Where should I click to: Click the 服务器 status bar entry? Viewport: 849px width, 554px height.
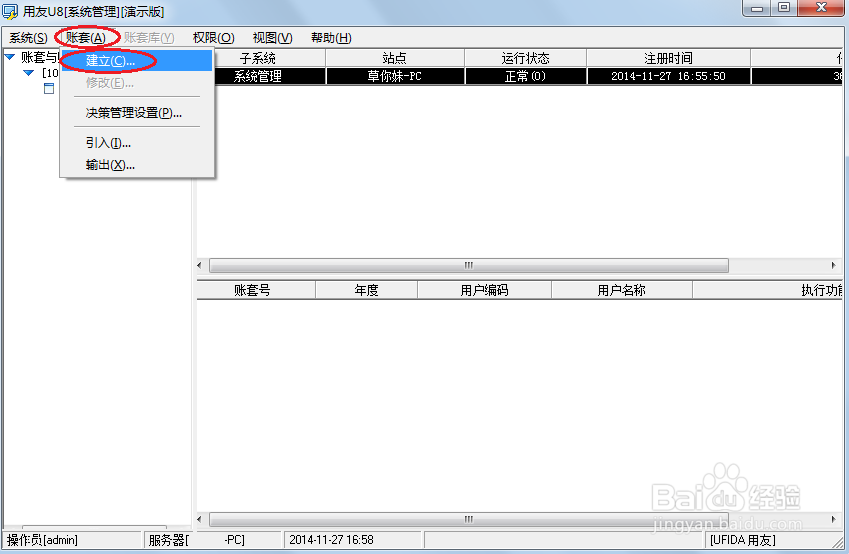click(x=212, y=540)
